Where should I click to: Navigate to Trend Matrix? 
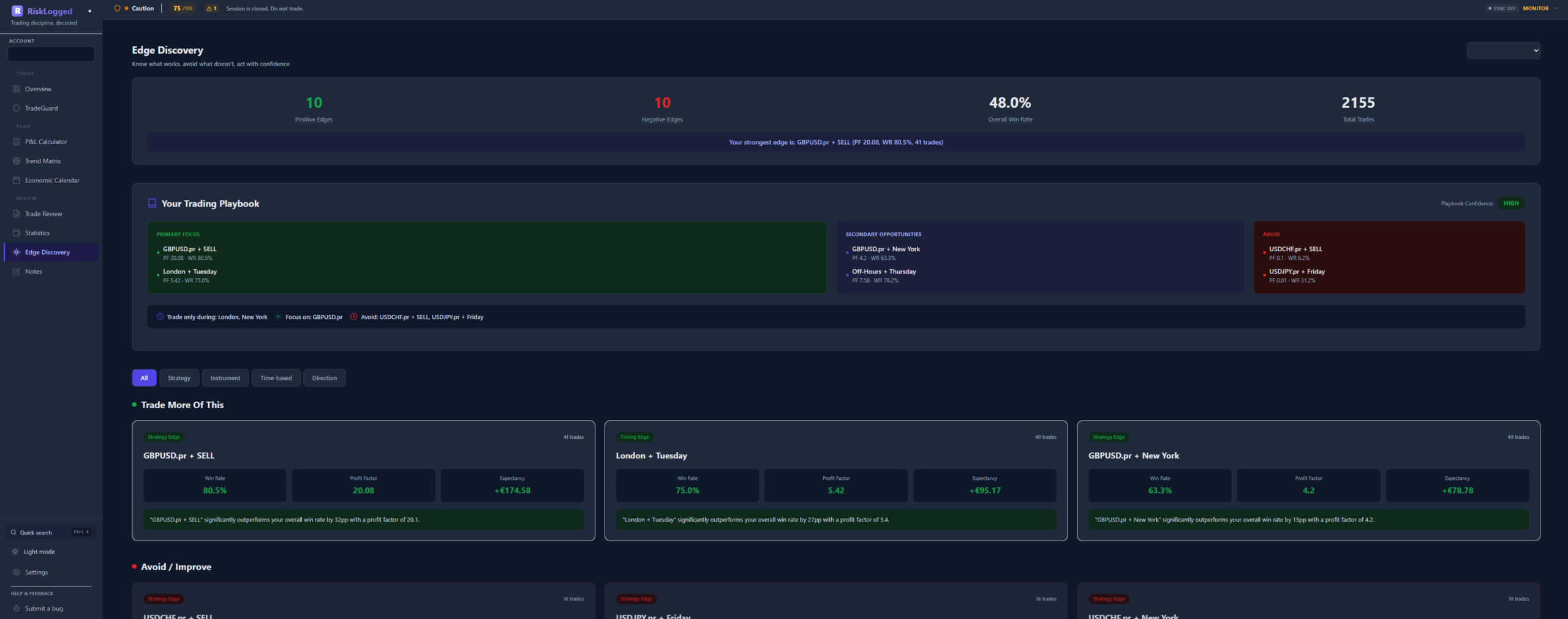pos(51,161)
